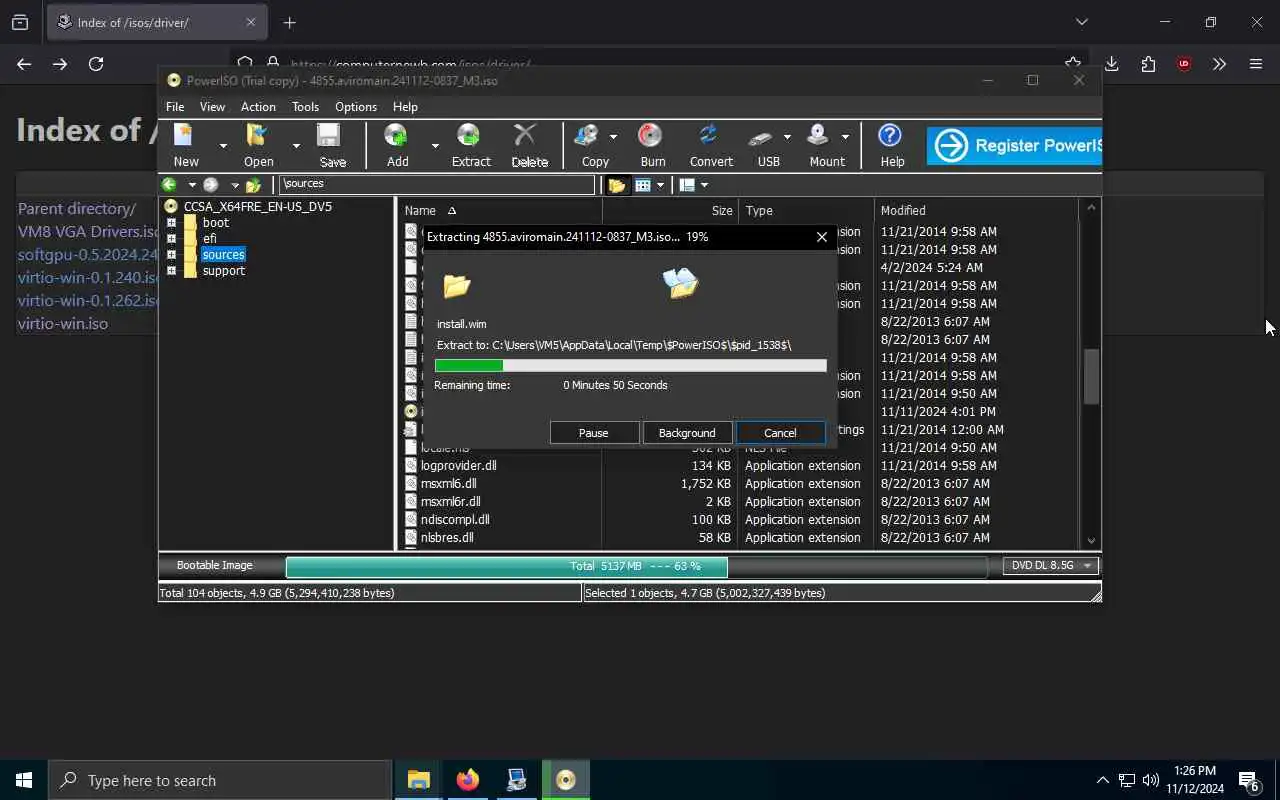Open the View menu
This screenshot has width=1280, height=800.
tap(212, 107)
